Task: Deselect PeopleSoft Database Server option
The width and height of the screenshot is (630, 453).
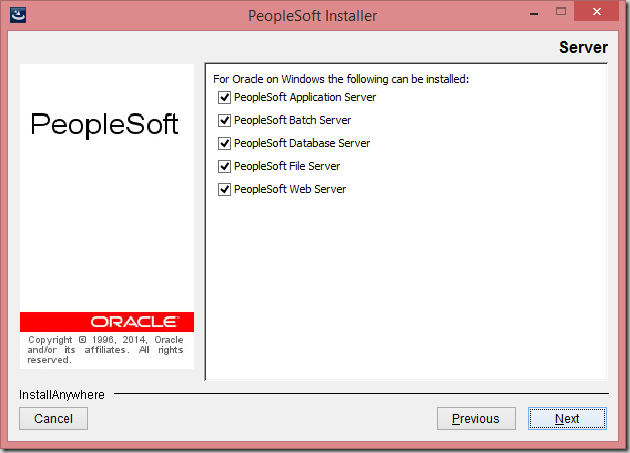Action: pyautogui.click(x=224, y=143)
